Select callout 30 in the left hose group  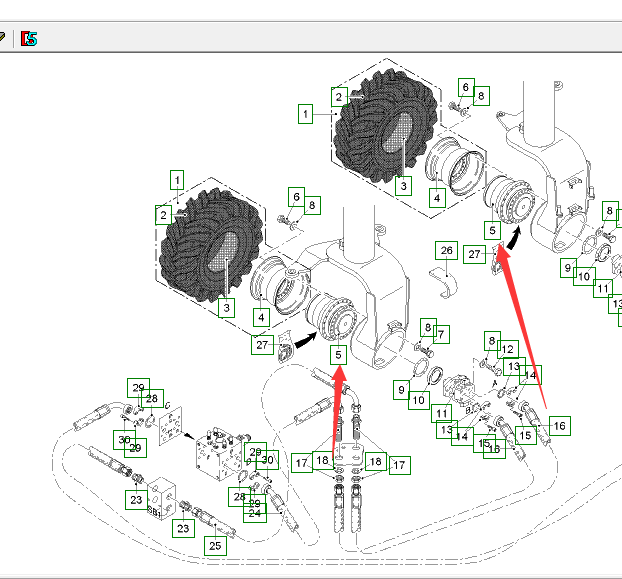pyautogui.click(x=124, y=440)
